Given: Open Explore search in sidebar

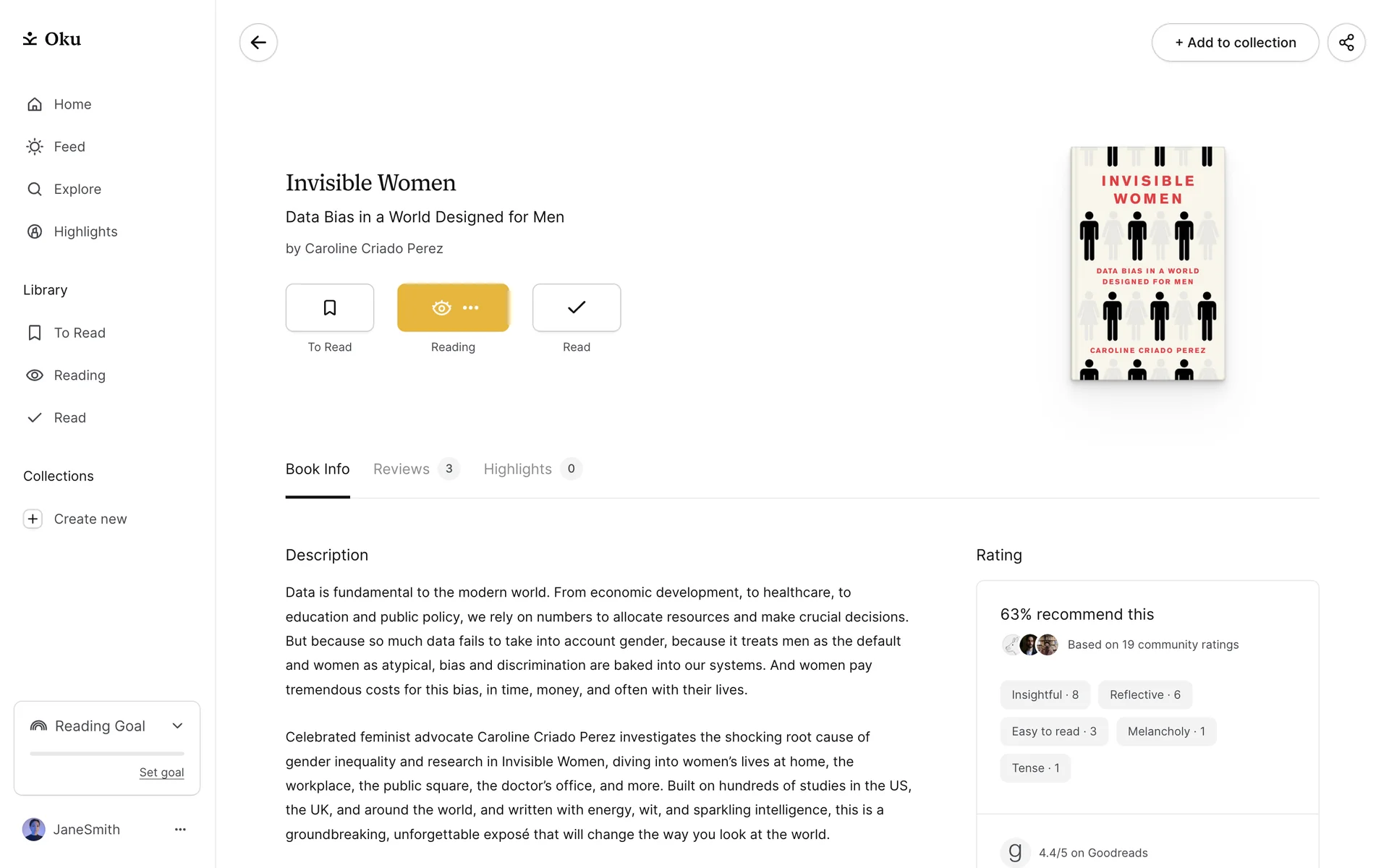Looking at the screenshot, I should [x=77, y=190].
